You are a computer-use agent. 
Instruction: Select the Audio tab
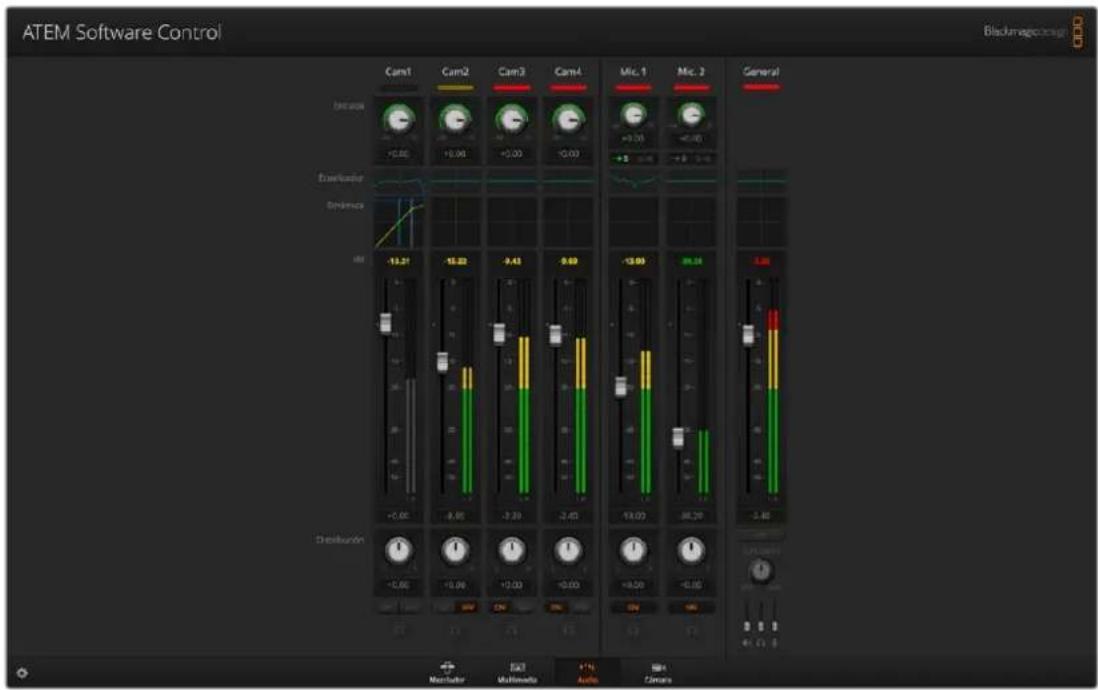coord(588,672)
